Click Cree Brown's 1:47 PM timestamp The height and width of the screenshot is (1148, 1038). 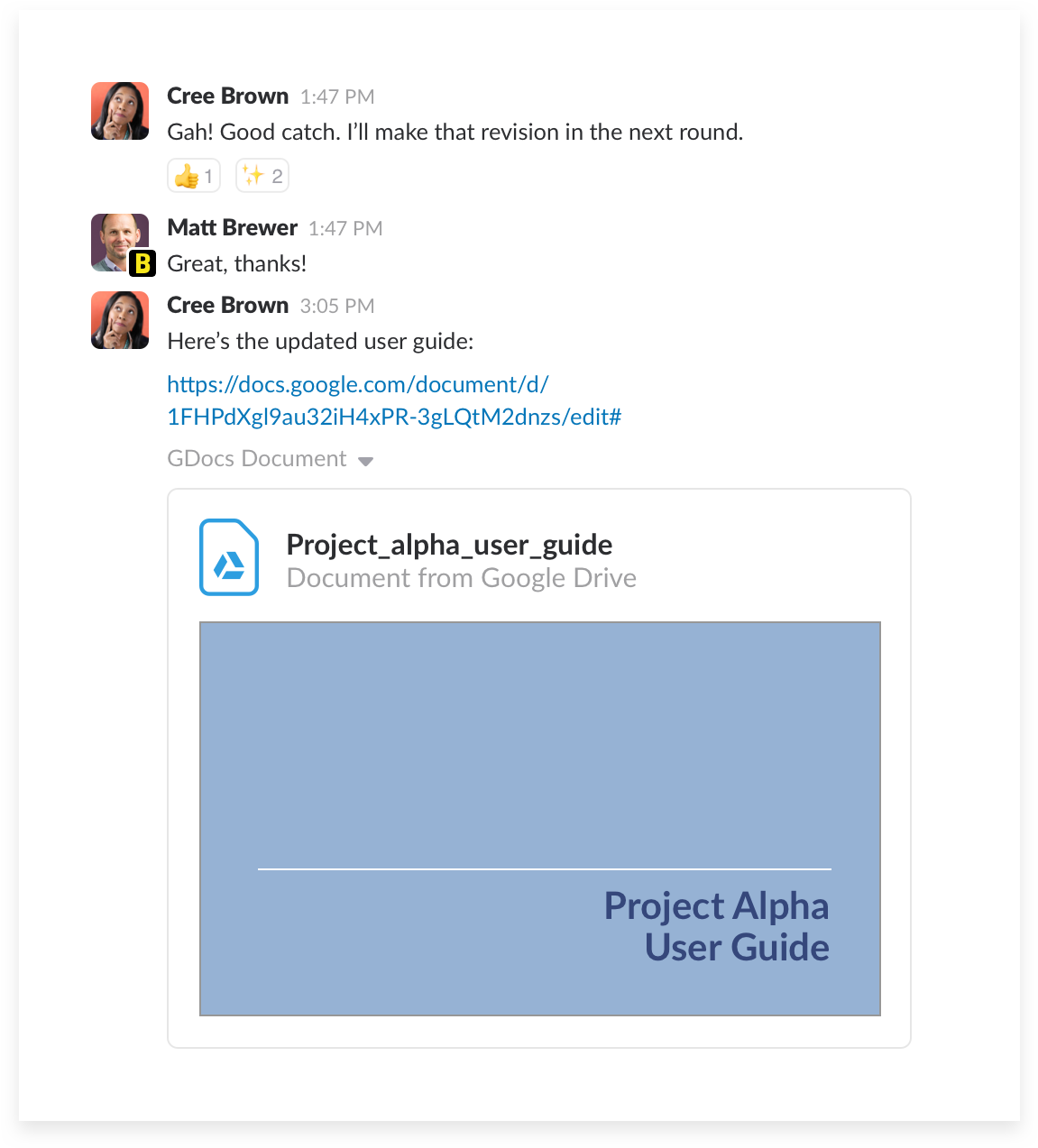tap(337, 96)
